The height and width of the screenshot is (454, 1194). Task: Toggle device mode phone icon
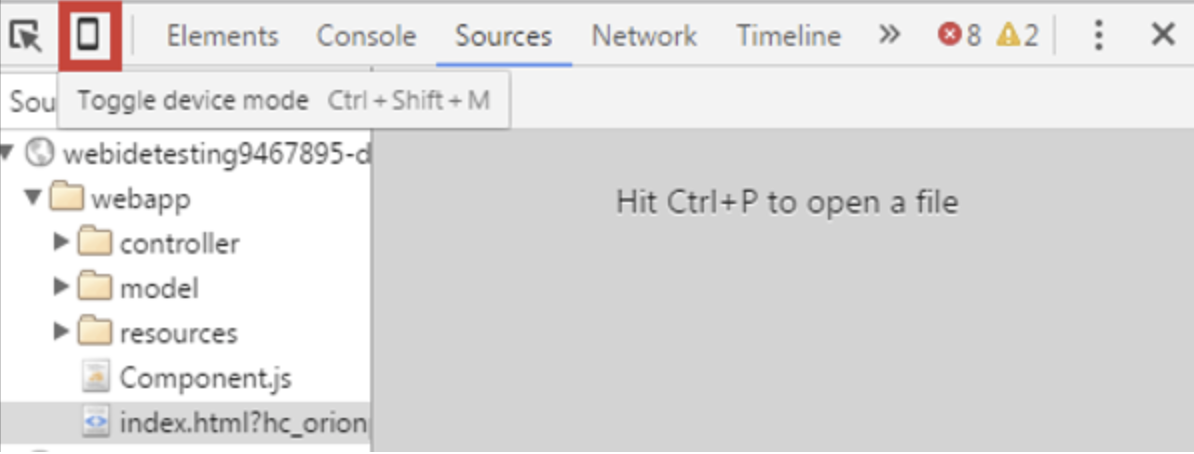click(90, 35)
